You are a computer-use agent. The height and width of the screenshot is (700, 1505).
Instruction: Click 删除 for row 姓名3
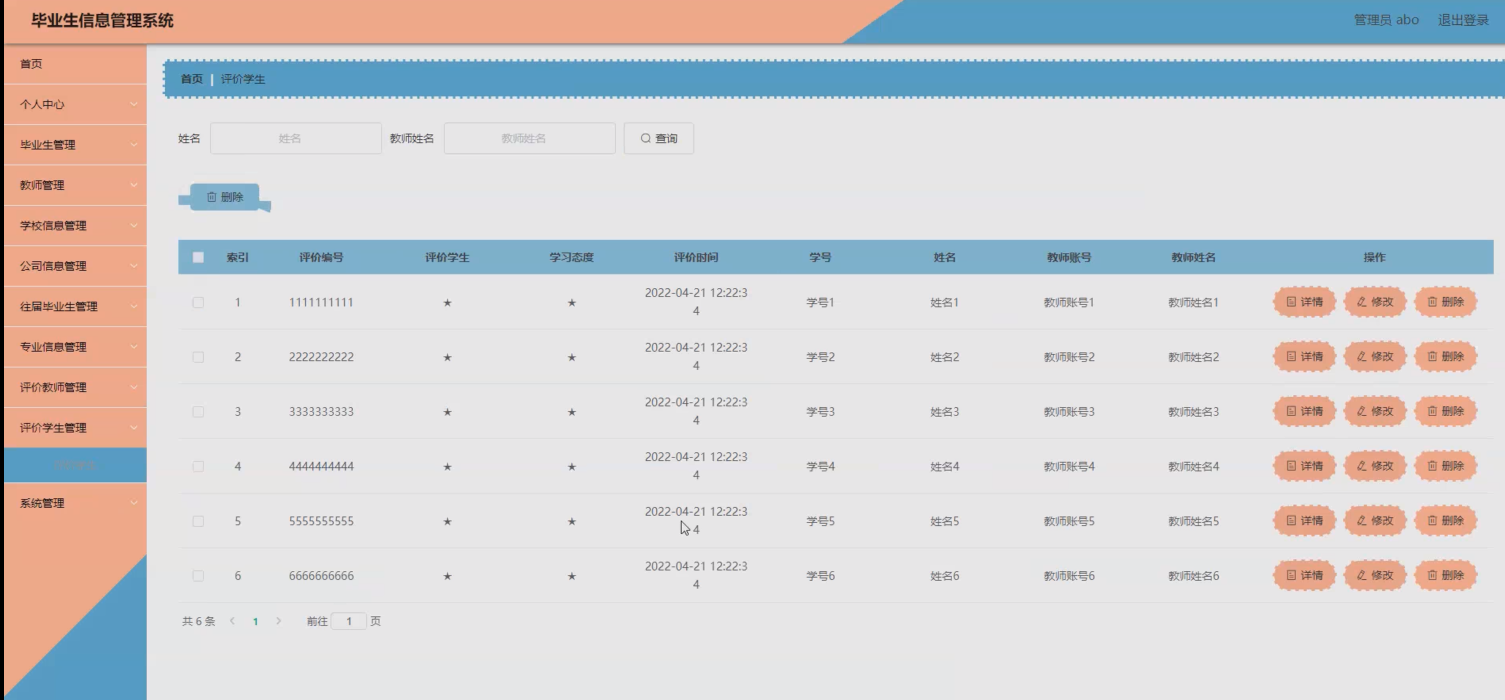click(x=1446, y=411)
